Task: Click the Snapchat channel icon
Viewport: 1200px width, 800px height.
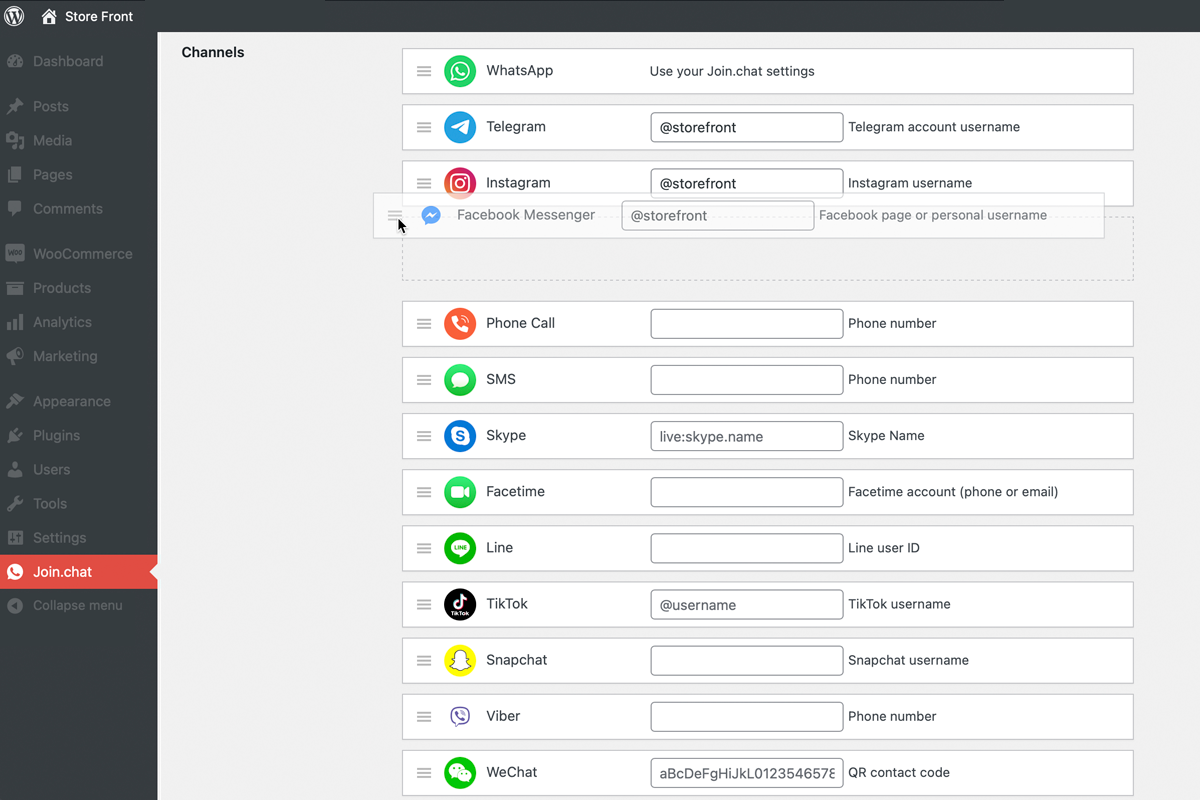Action: [x=460, y=660]
